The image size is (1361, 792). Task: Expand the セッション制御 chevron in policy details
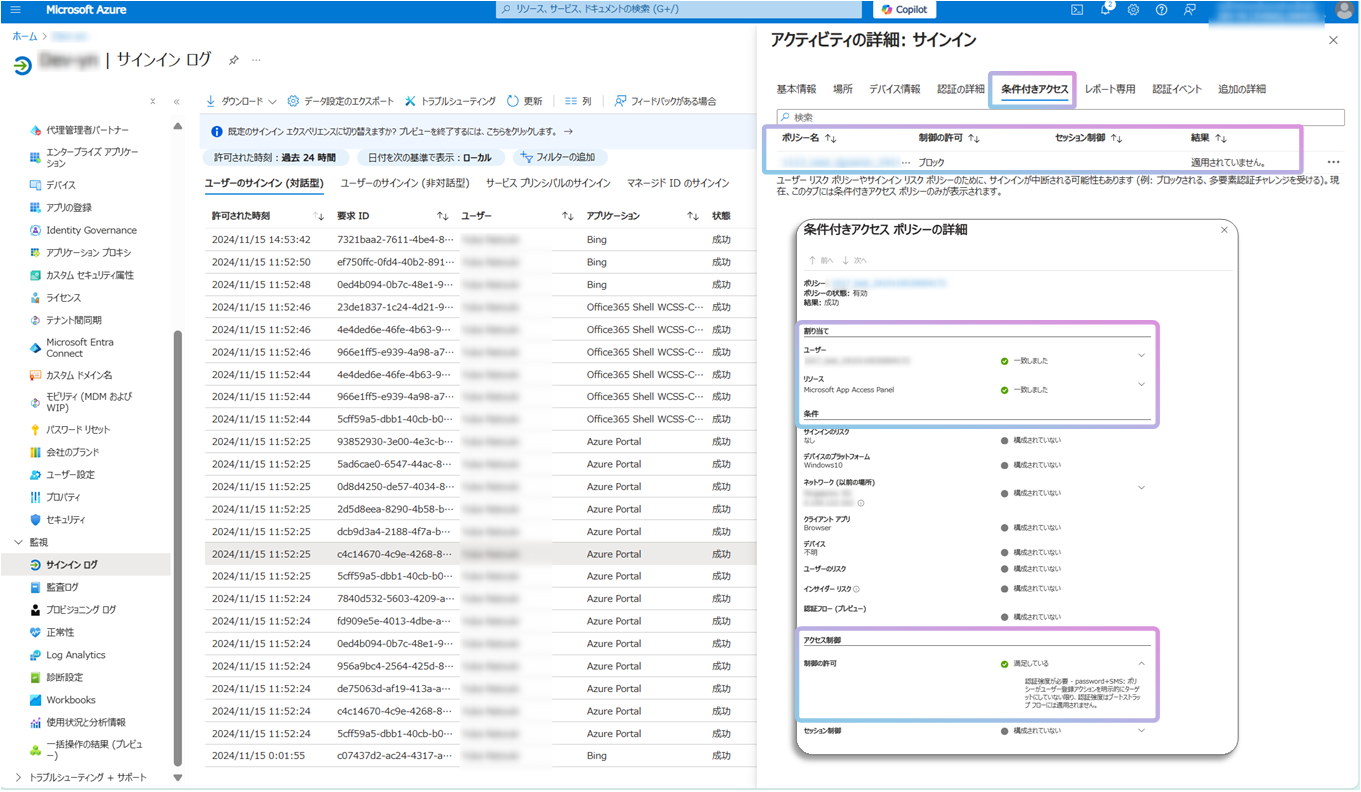(1141, 730)
